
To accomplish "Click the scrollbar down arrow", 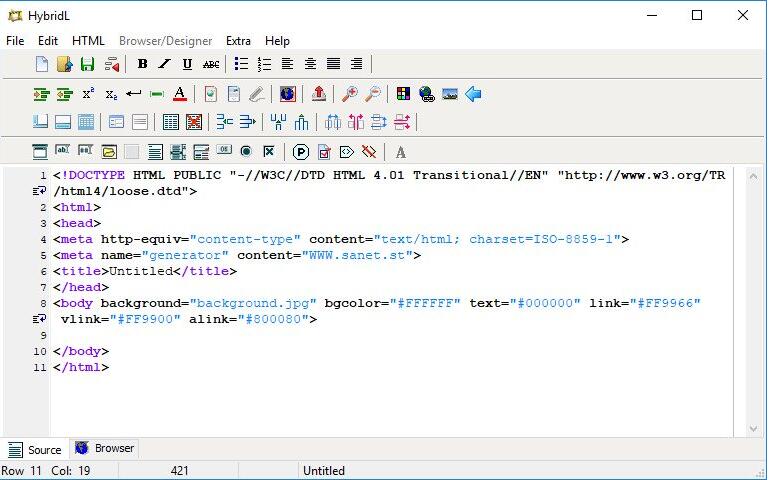I will click(x=753, y=429).
